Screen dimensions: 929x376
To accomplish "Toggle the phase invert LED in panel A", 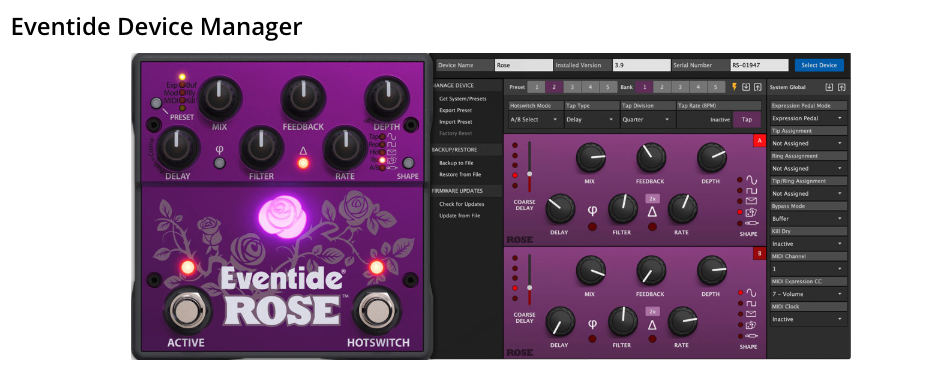I will click(592, 227).
